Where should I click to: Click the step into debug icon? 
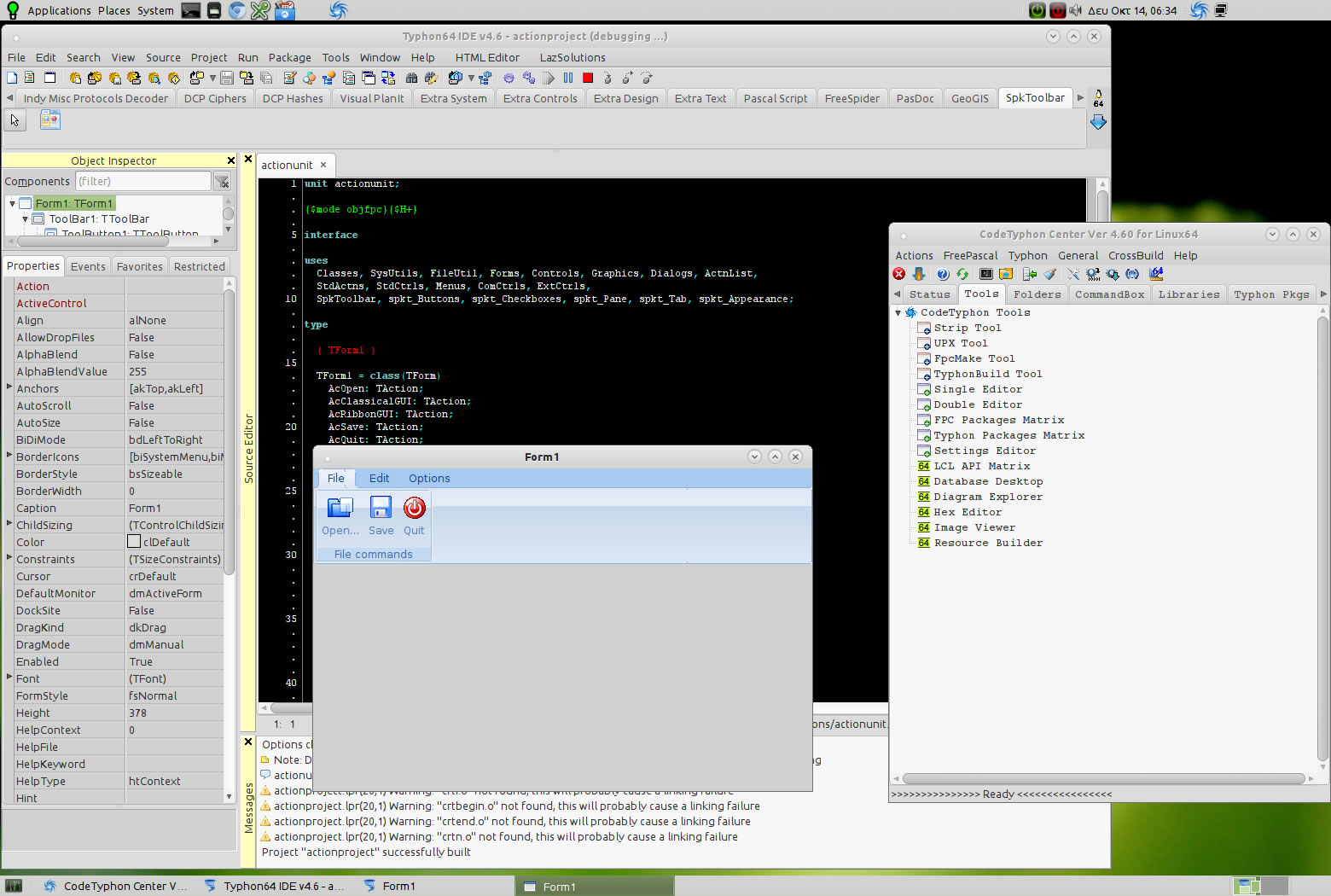click(x=607, y=78)
